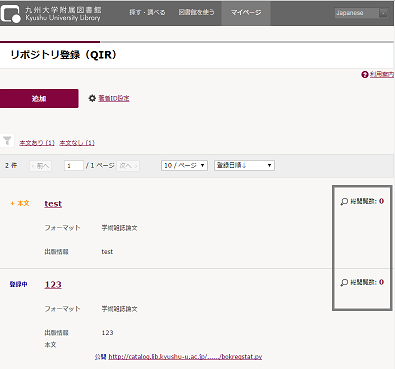
Task: Click the 次へ next page button
Action: pos(128,166)
